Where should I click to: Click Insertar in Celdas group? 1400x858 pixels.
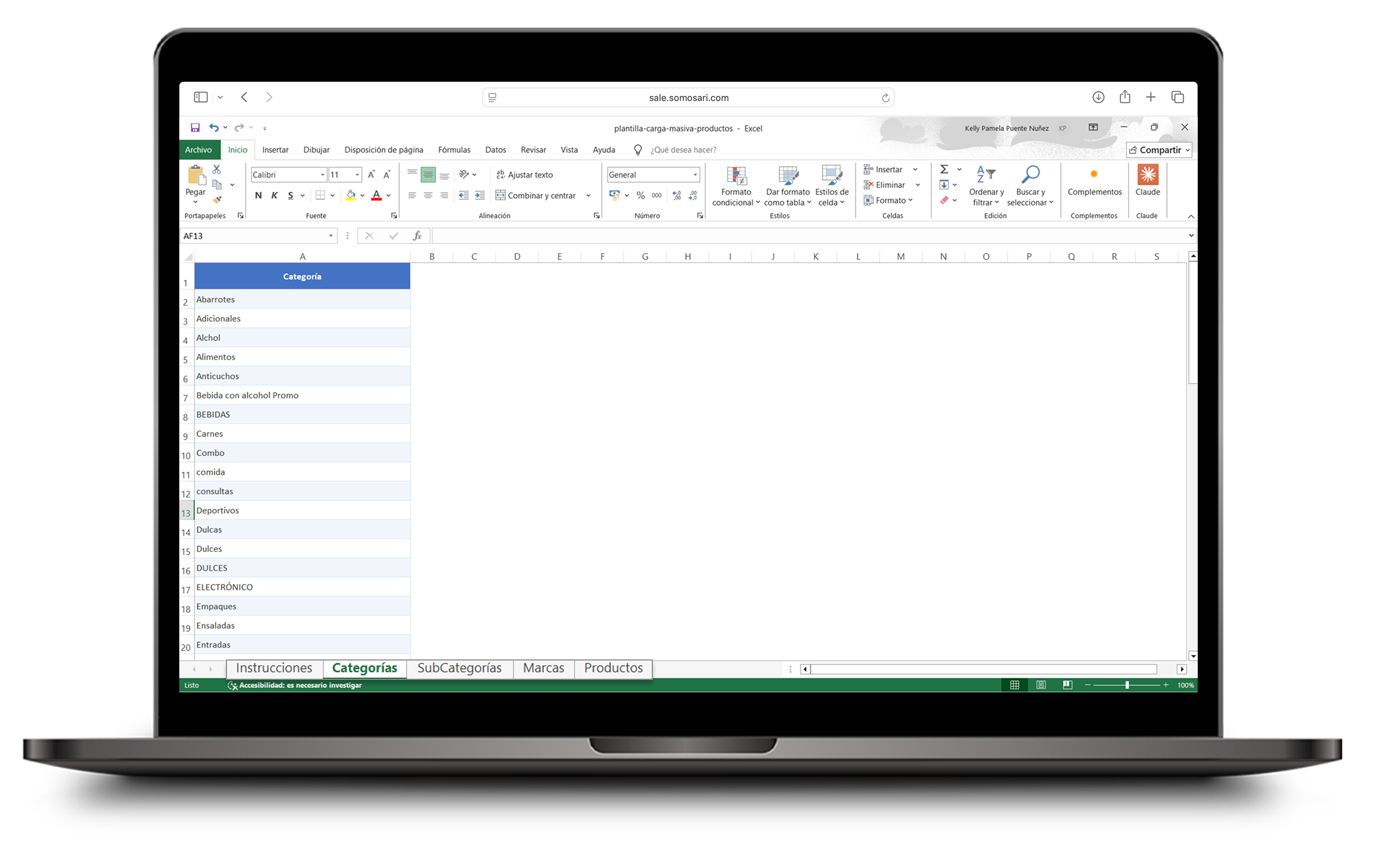tap(883, 170)
